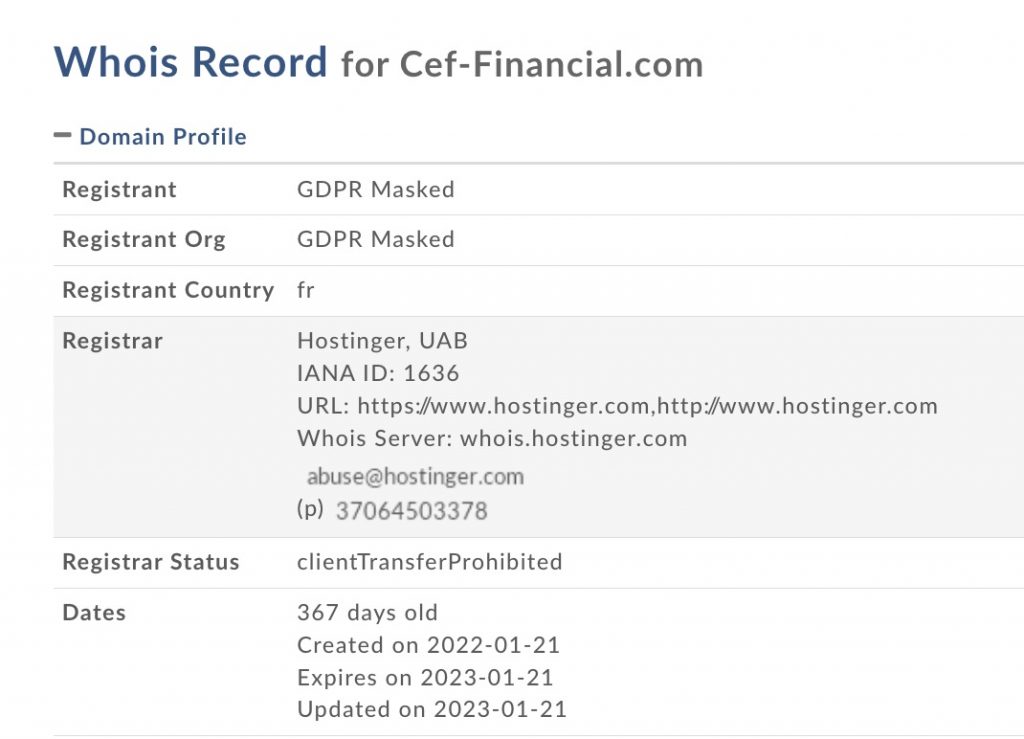Click the Dates row label
The width and height of the screenshot is (1024, 739).
(x=94, y=612)
